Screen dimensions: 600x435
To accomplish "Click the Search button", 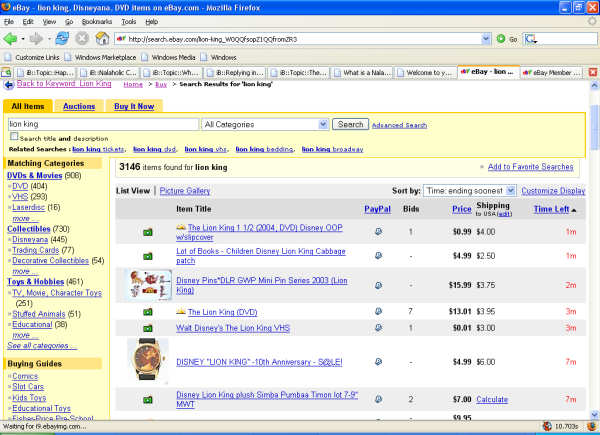I will click(350, 124).
